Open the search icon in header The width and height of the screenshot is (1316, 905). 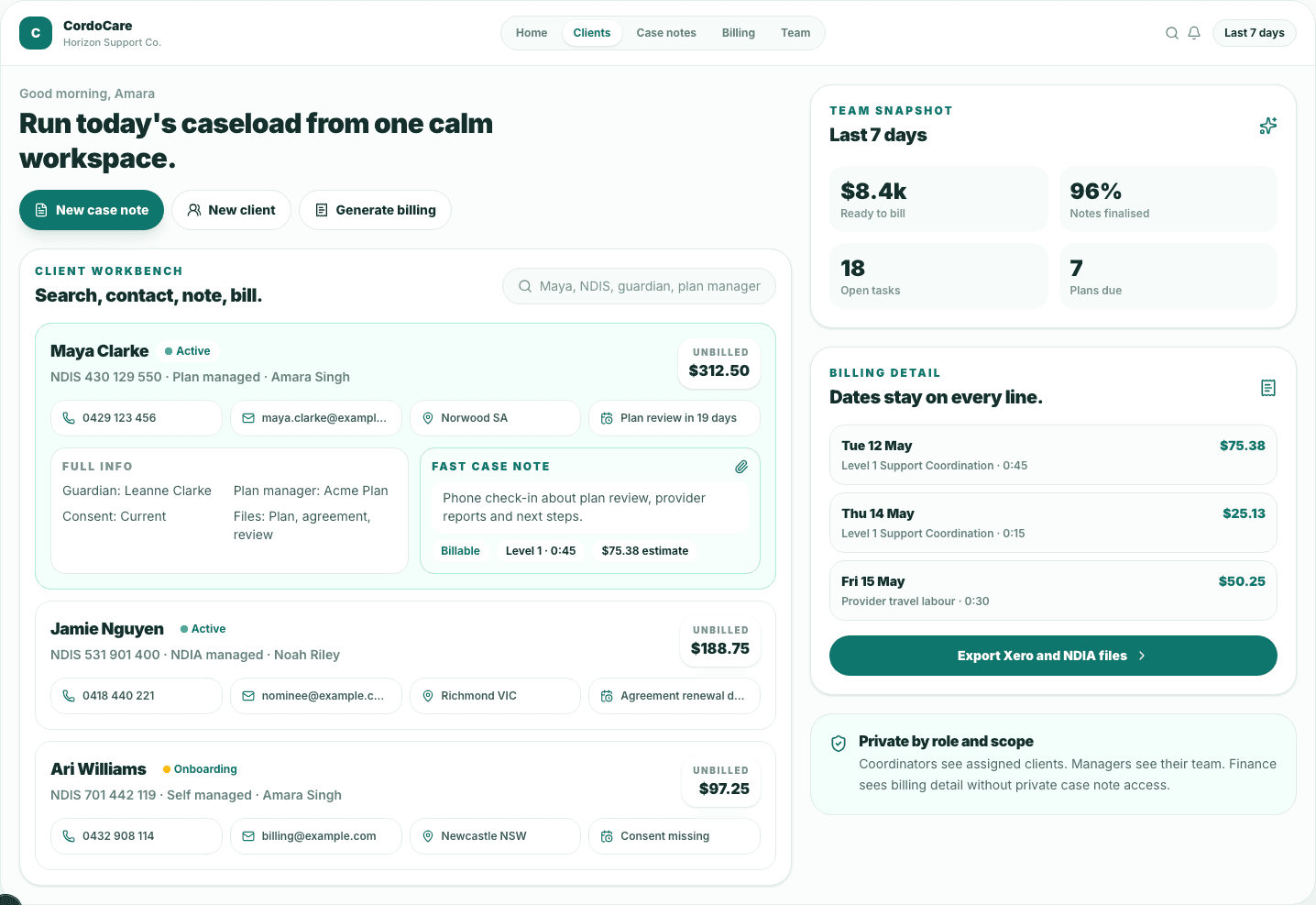1172,33
